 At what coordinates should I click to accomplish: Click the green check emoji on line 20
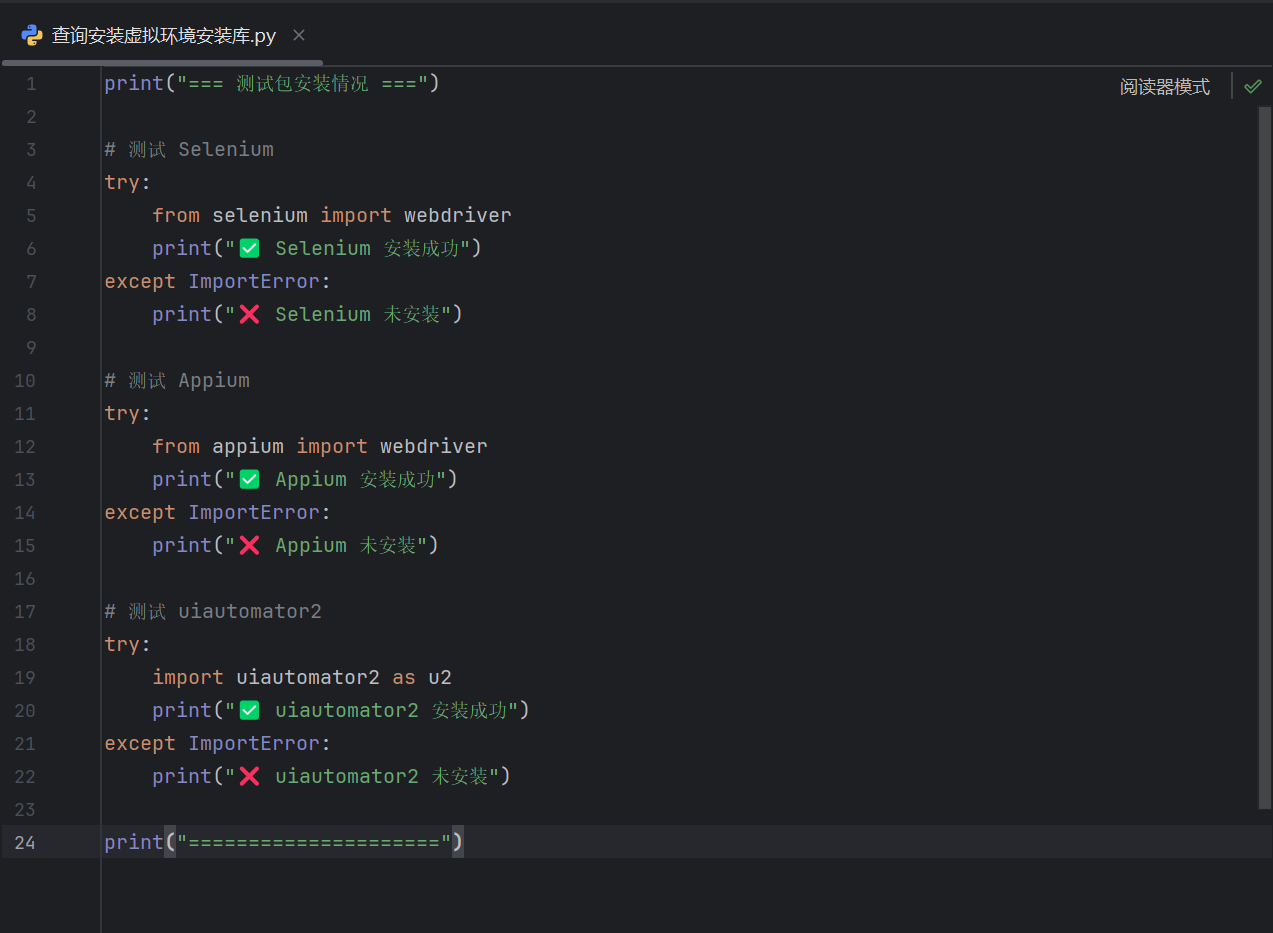pyautogui.click(x=249, y=711)
